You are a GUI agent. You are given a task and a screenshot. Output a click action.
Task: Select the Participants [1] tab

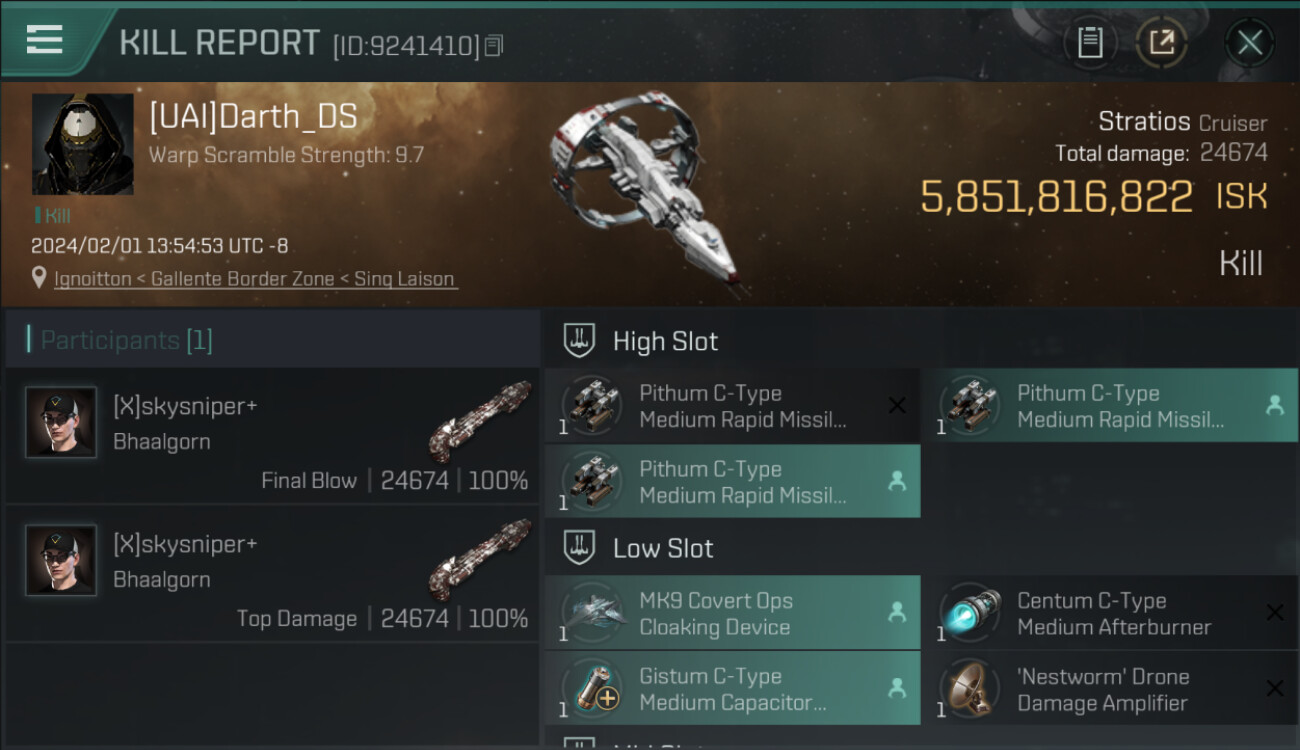[126, 340]
